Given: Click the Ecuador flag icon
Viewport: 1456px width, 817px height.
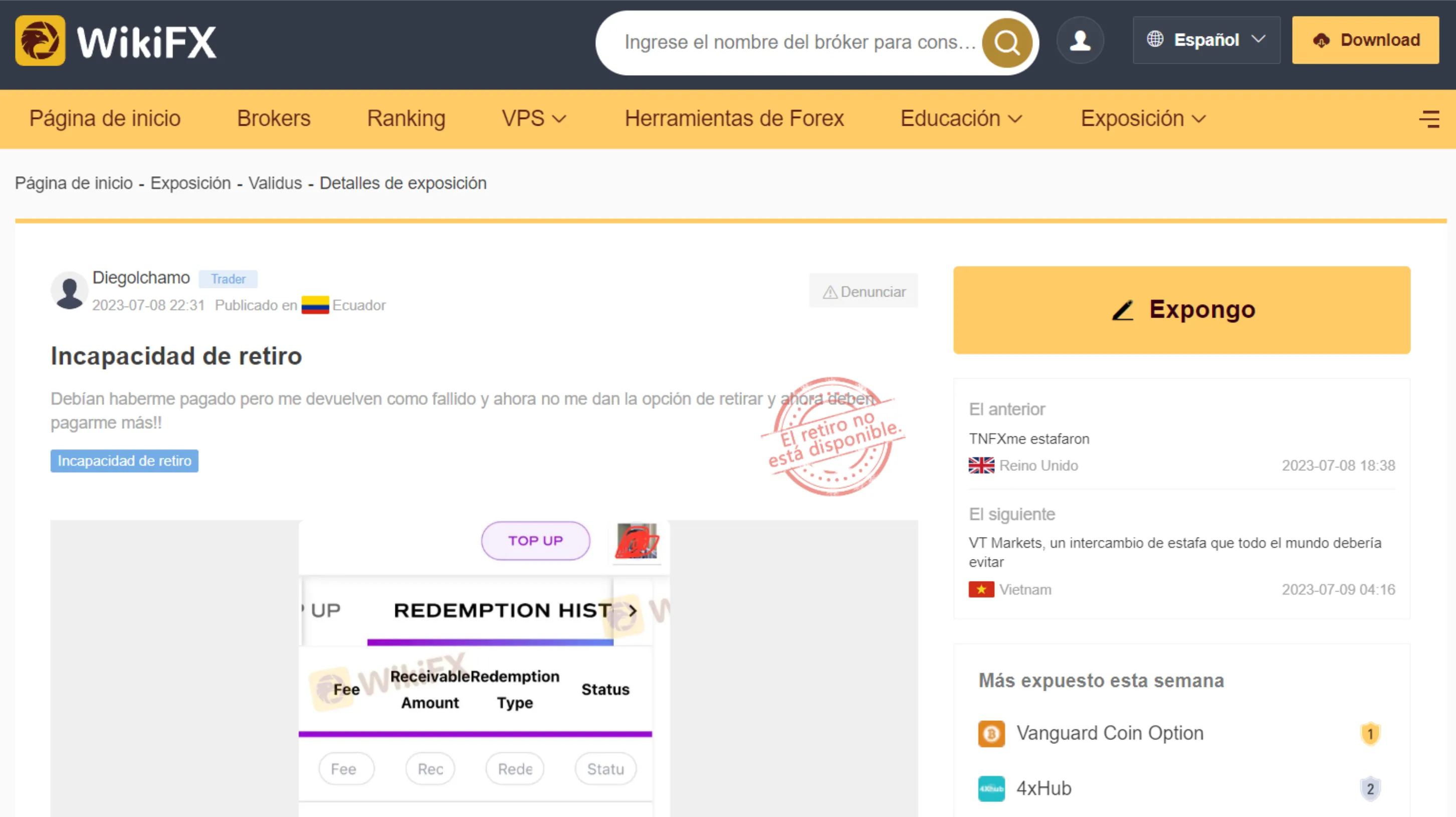Looking at the screenshot, I should (x=315, y=305).
